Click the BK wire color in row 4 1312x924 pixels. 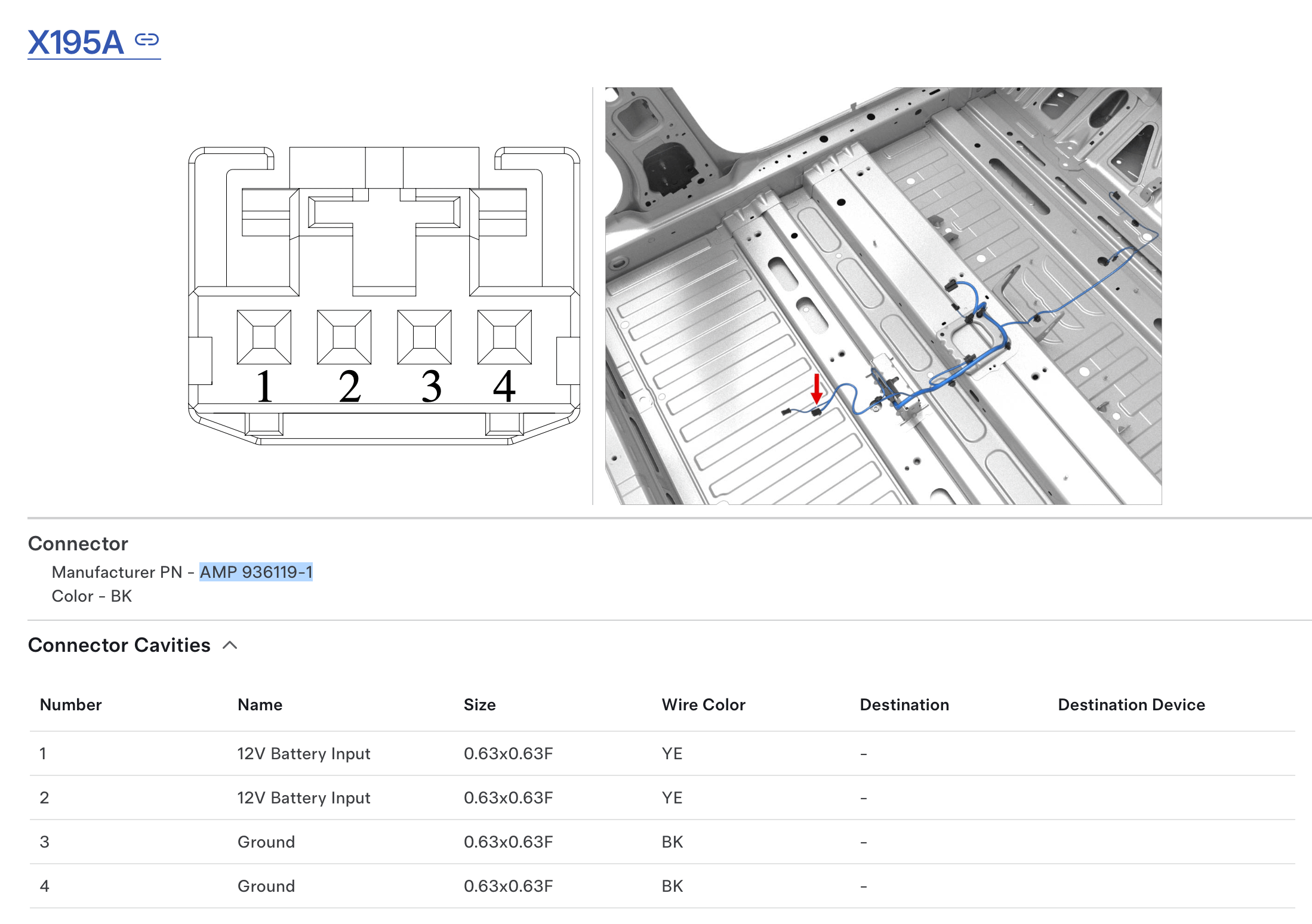coord(672,886)
